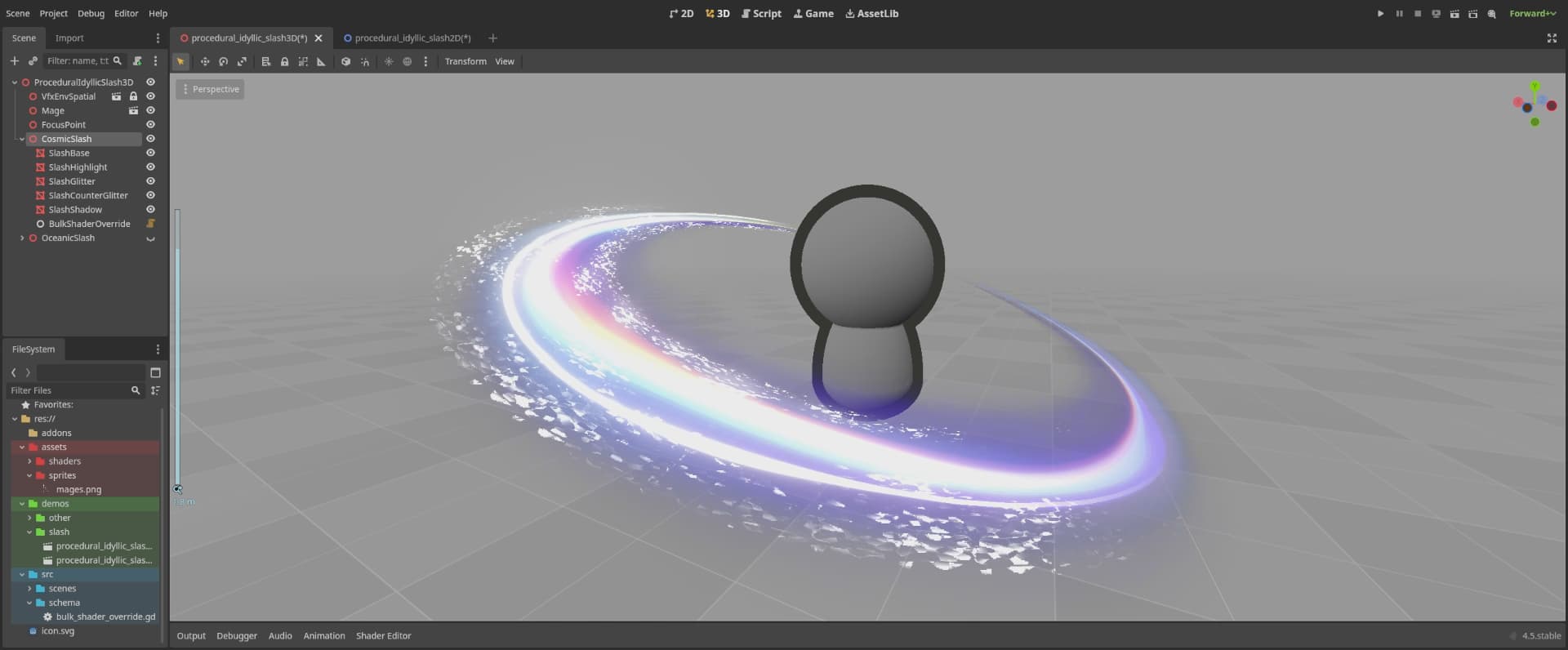Open the Shader Editor bottom panel
The image size is (1568, 650).
point(383,635)
